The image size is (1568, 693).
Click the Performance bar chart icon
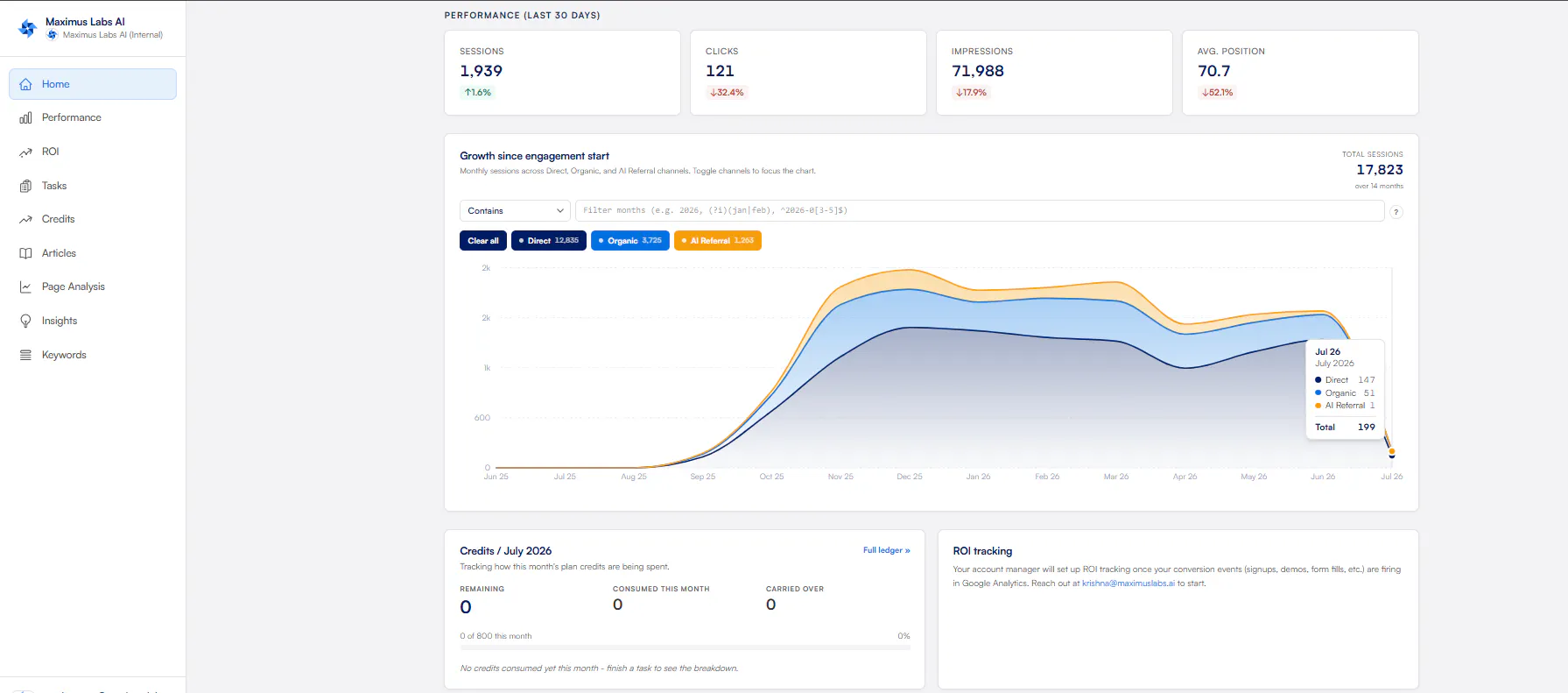(x=25, y=117)
